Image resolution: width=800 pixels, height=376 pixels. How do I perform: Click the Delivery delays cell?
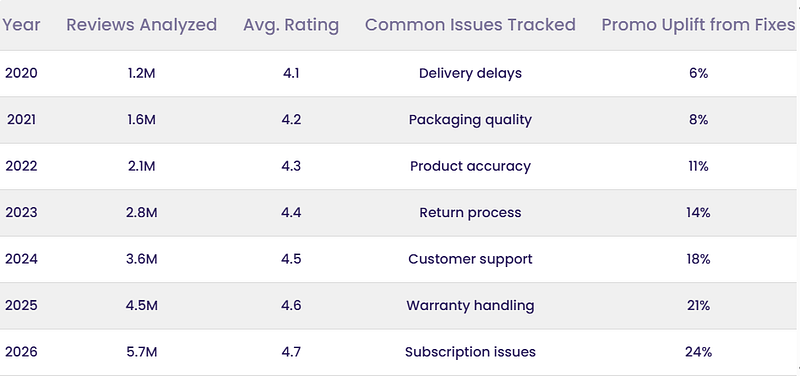click(470, 73)
